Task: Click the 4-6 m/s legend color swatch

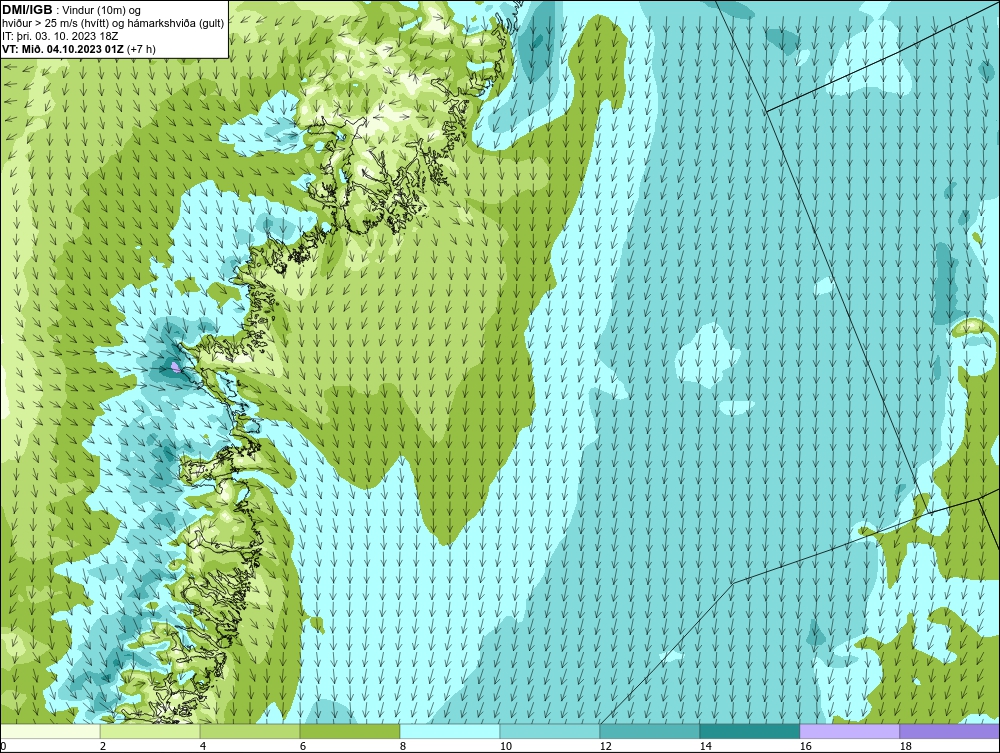Action: (x=250, y=731)
